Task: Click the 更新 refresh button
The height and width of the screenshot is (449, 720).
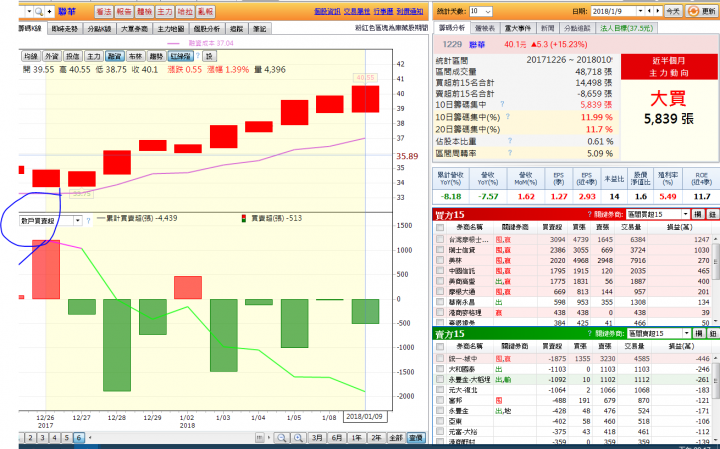Action: coord(702,11)
